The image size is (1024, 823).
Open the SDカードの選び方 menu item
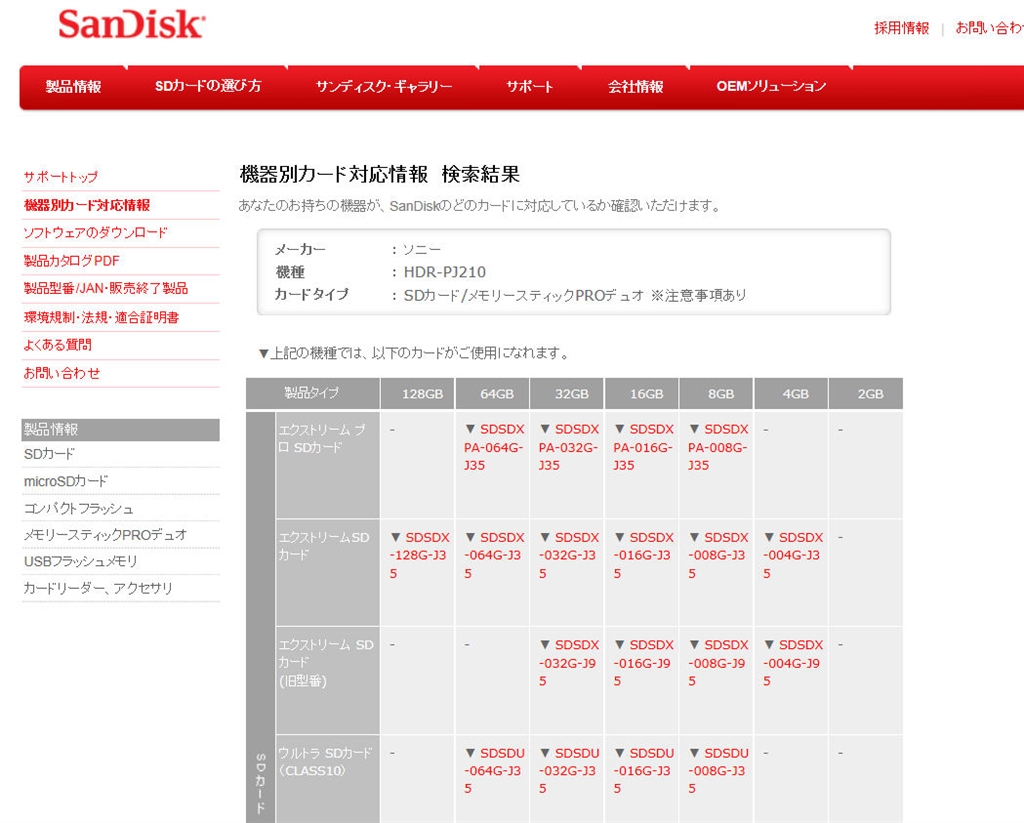point(208,86)
